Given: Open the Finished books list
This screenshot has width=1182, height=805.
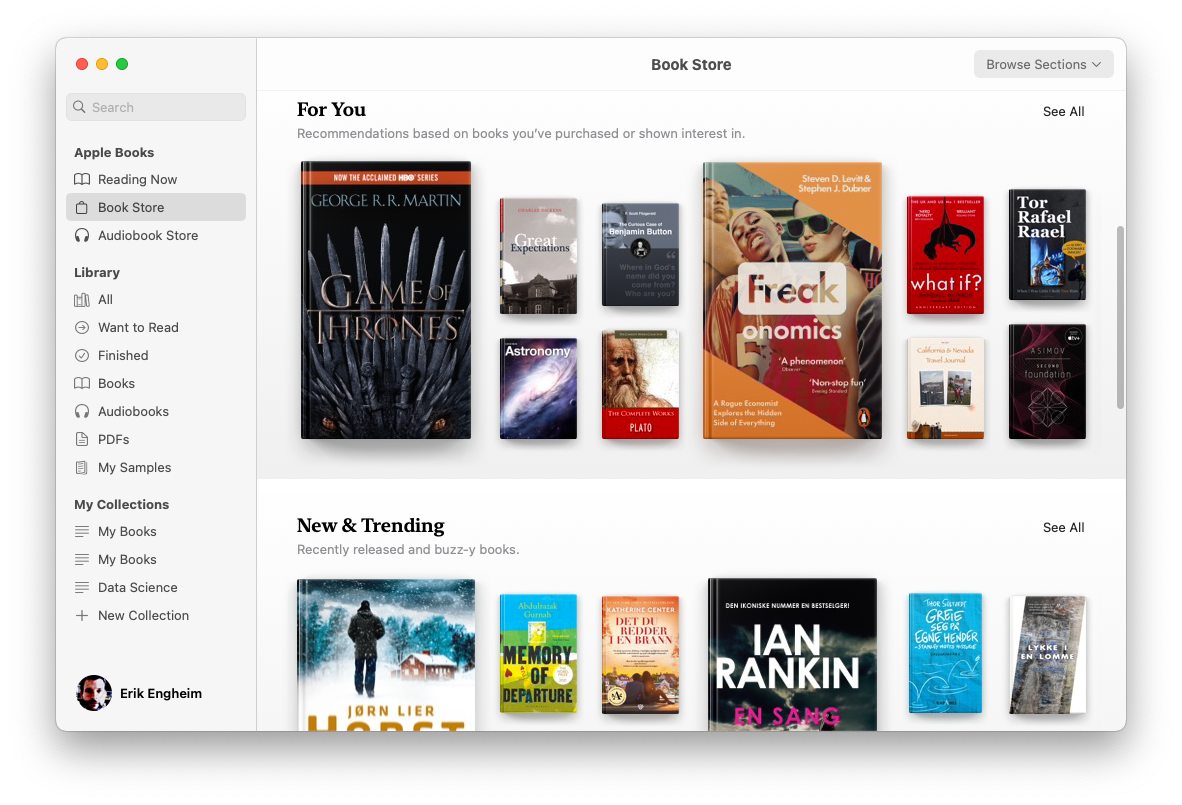Looking at the screenshot, I should [156, 356].
